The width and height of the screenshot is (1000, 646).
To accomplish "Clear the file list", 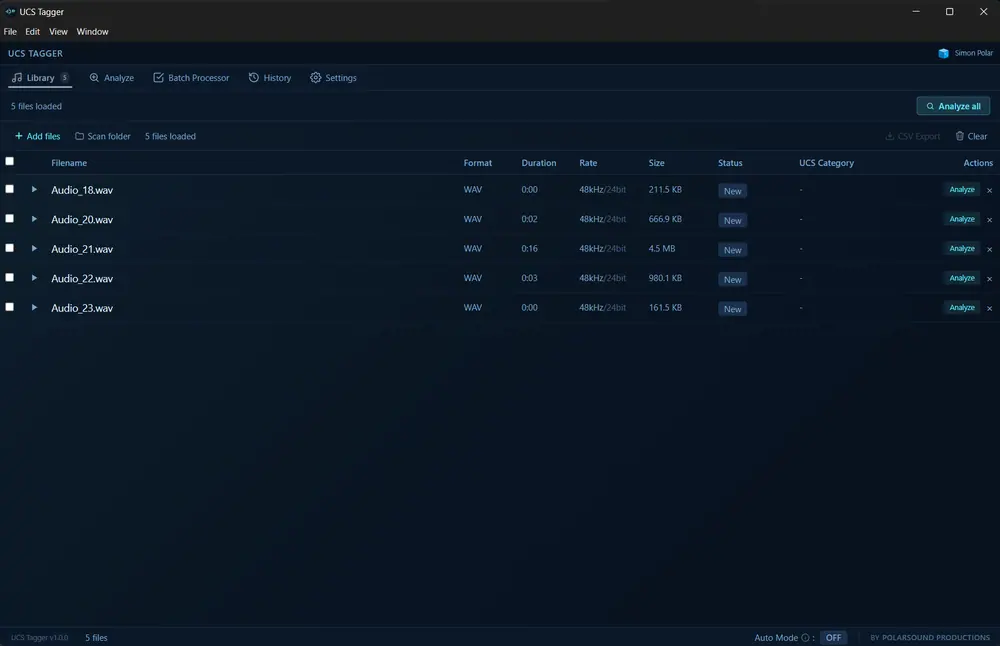I will tap(971, 136).
